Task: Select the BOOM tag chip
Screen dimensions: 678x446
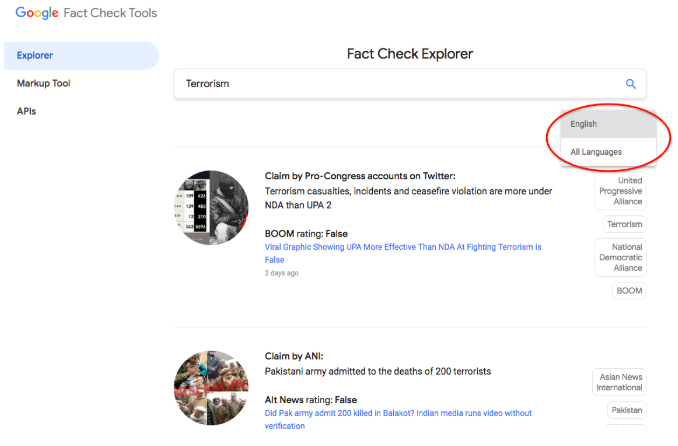Action: [x=629, y=291]
